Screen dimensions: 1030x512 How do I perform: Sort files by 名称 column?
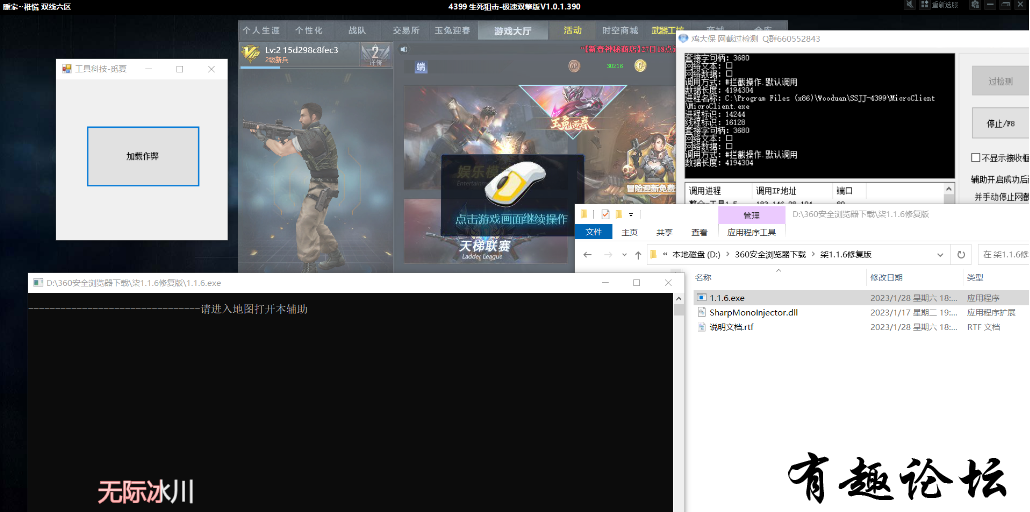(x=703, y=277)
